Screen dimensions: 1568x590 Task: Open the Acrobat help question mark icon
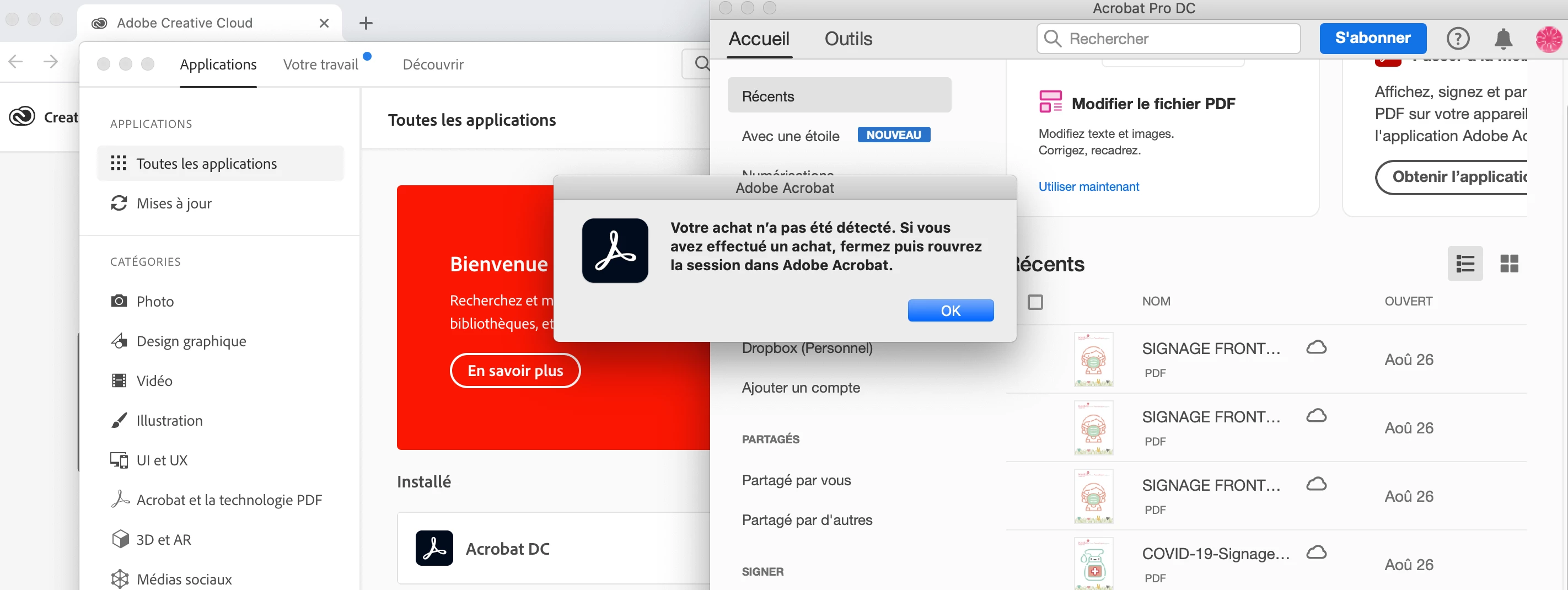click(1457, 39)
